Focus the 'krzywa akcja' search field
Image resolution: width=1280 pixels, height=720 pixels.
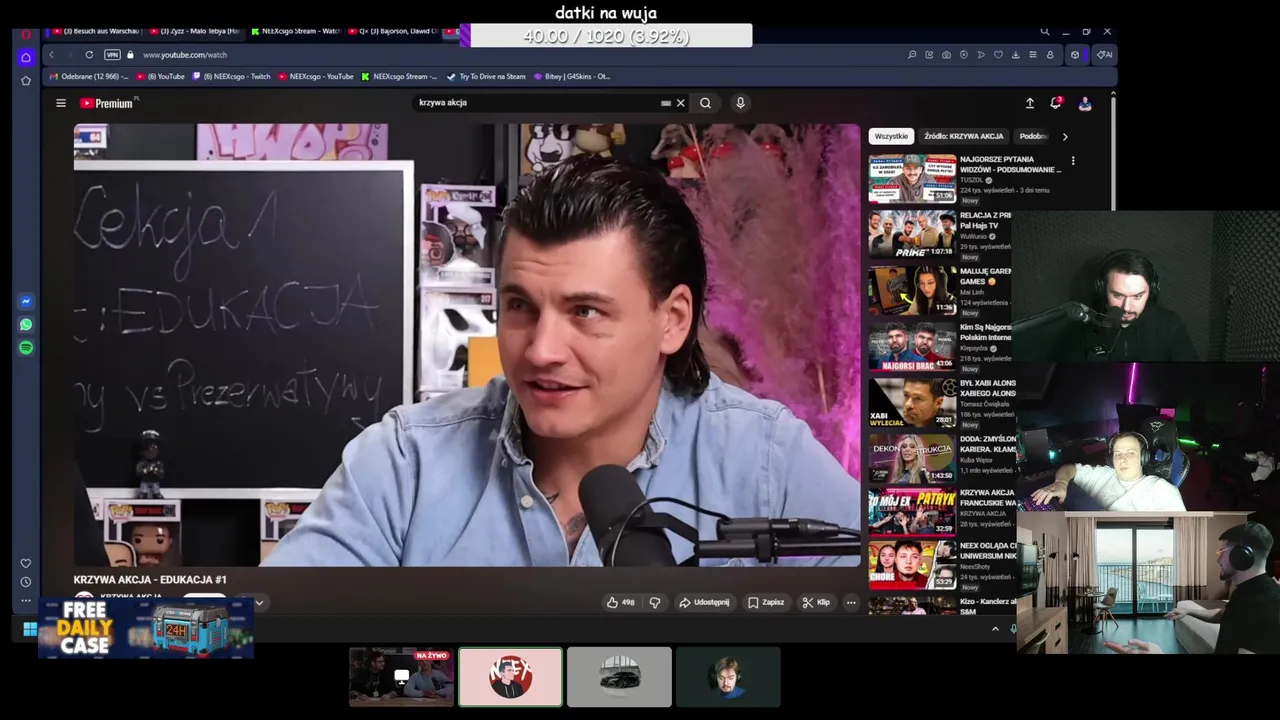[538, 103]
